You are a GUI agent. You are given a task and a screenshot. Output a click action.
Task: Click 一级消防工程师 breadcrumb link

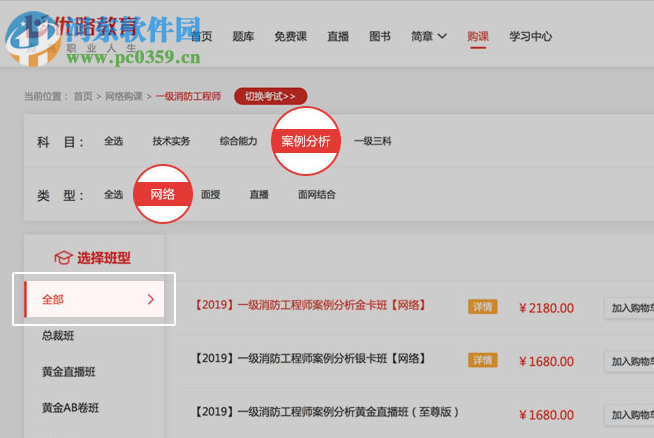pyautogui.click(x=188, y=96)
